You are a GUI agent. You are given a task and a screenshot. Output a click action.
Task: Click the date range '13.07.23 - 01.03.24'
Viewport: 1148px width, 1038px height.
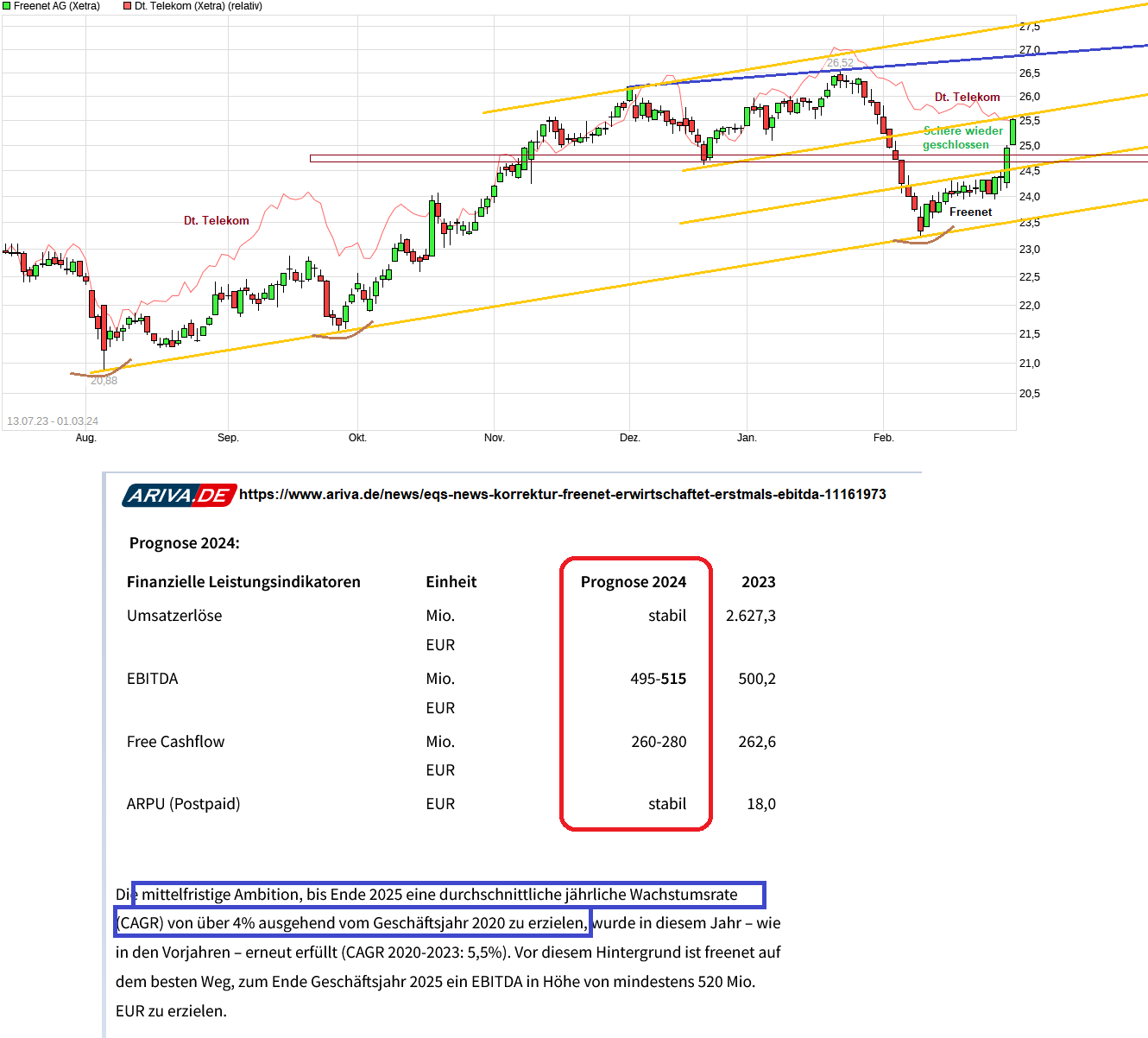[x=53, y=421]
